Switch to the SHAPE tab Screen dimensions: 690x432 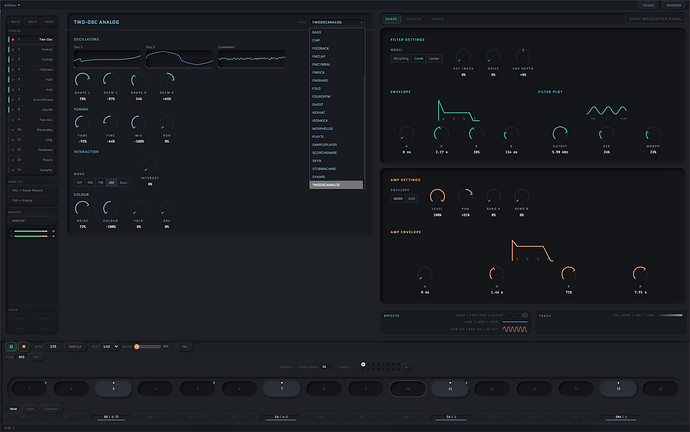391,19
